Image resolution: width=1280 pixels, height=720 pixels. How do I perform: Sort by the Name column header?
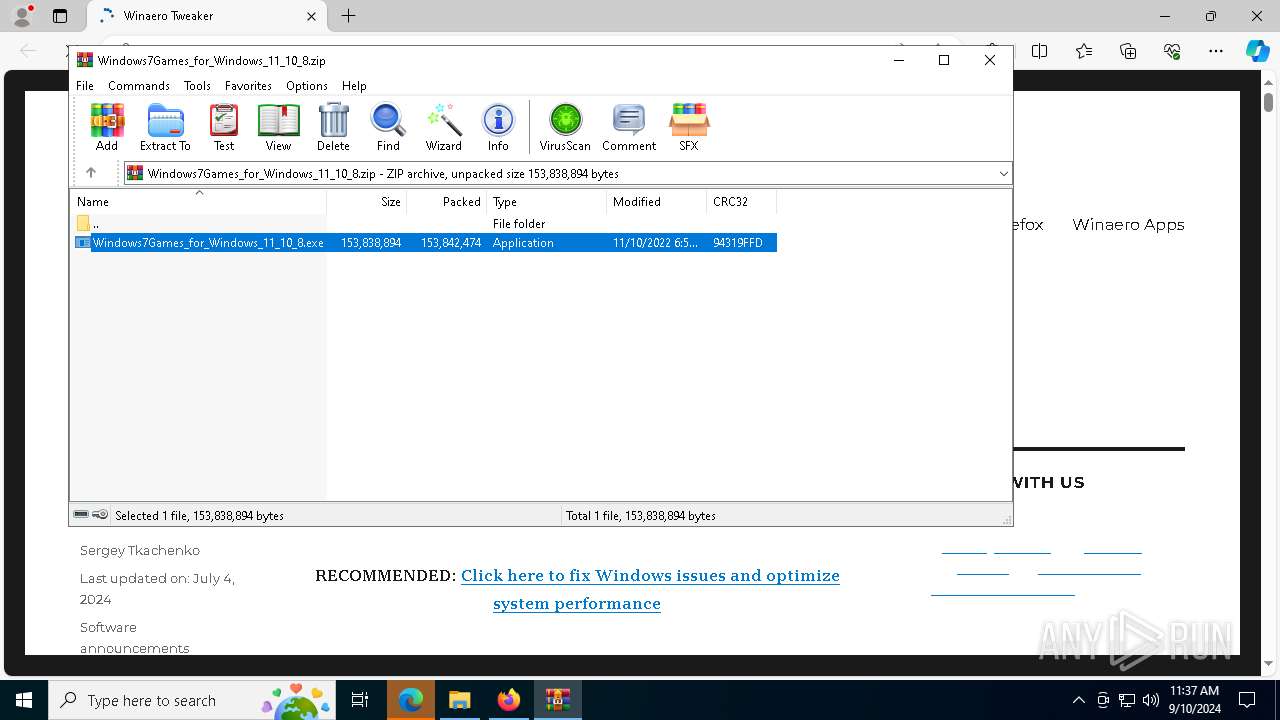tap(198, 201)
